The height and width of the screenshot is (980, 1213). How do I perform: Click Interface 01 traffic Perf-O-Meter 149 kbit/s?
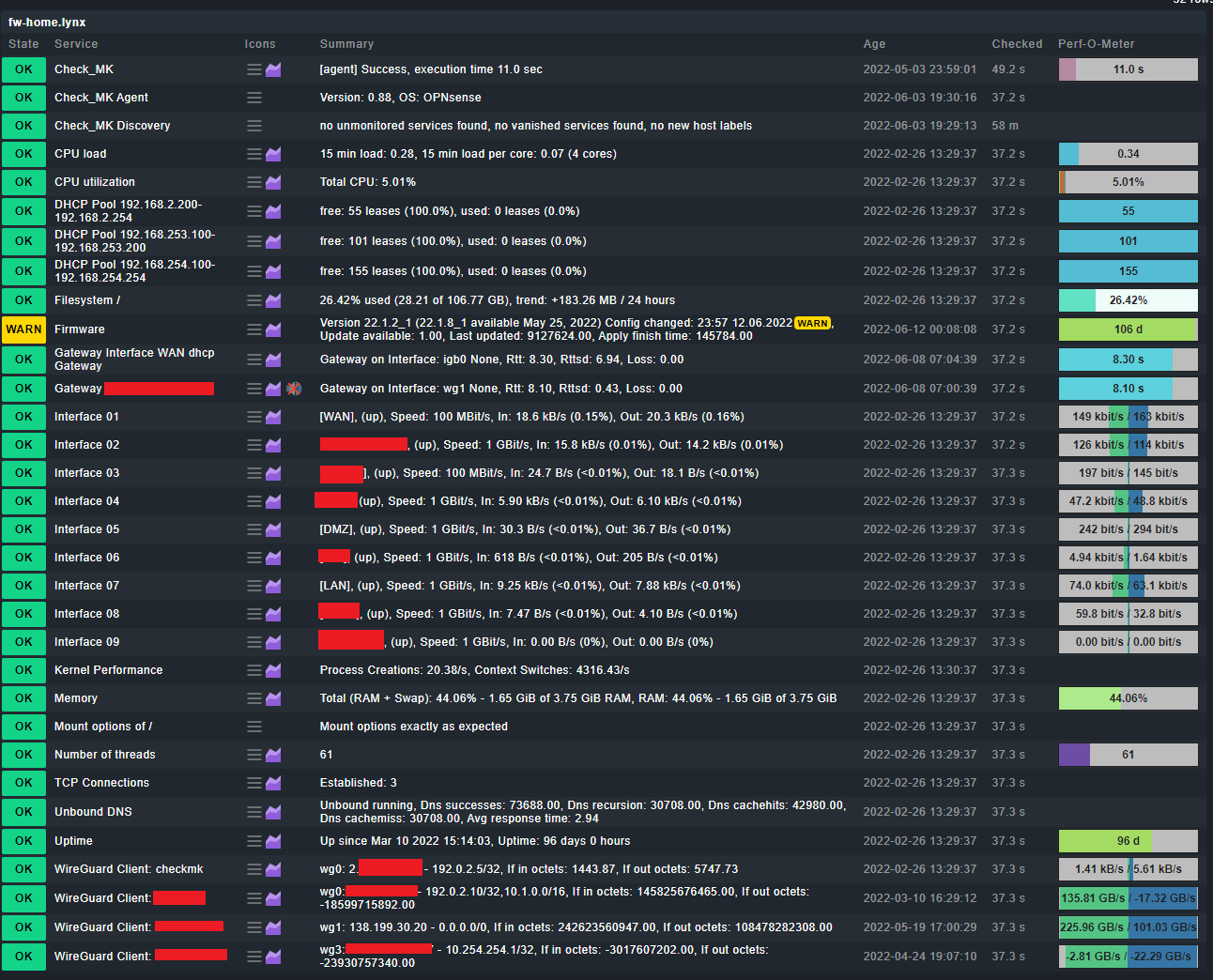click(1129, 417)
